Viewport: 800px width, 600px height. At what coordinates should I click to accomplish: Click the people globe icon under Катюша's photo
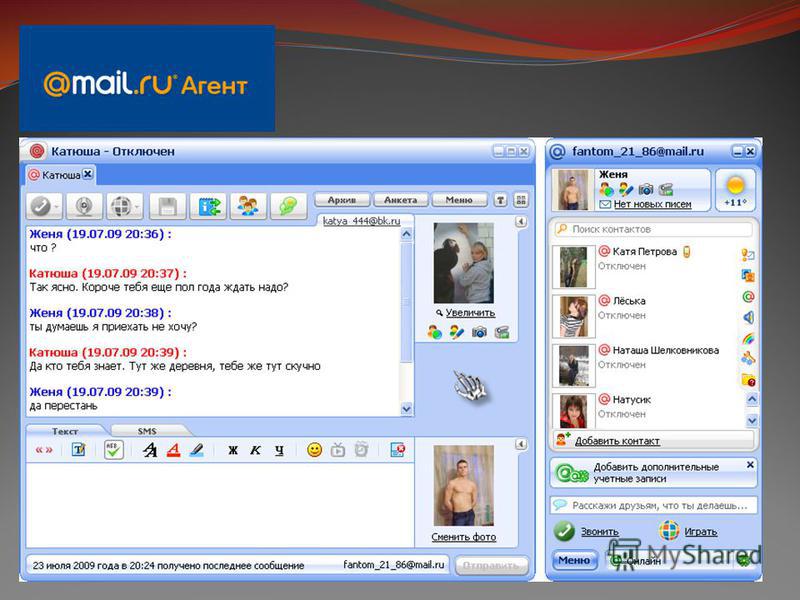[435, 333]
